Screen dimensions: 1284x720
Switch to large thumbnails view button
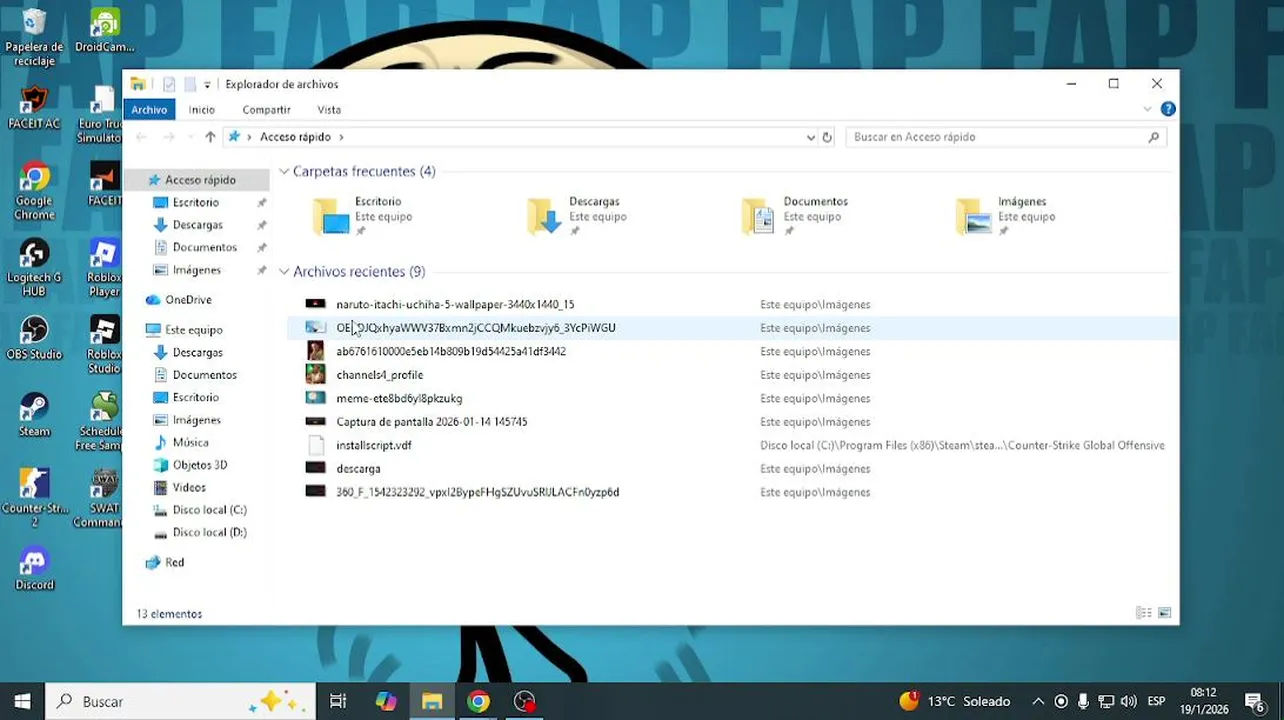[x=1164, y=613]
